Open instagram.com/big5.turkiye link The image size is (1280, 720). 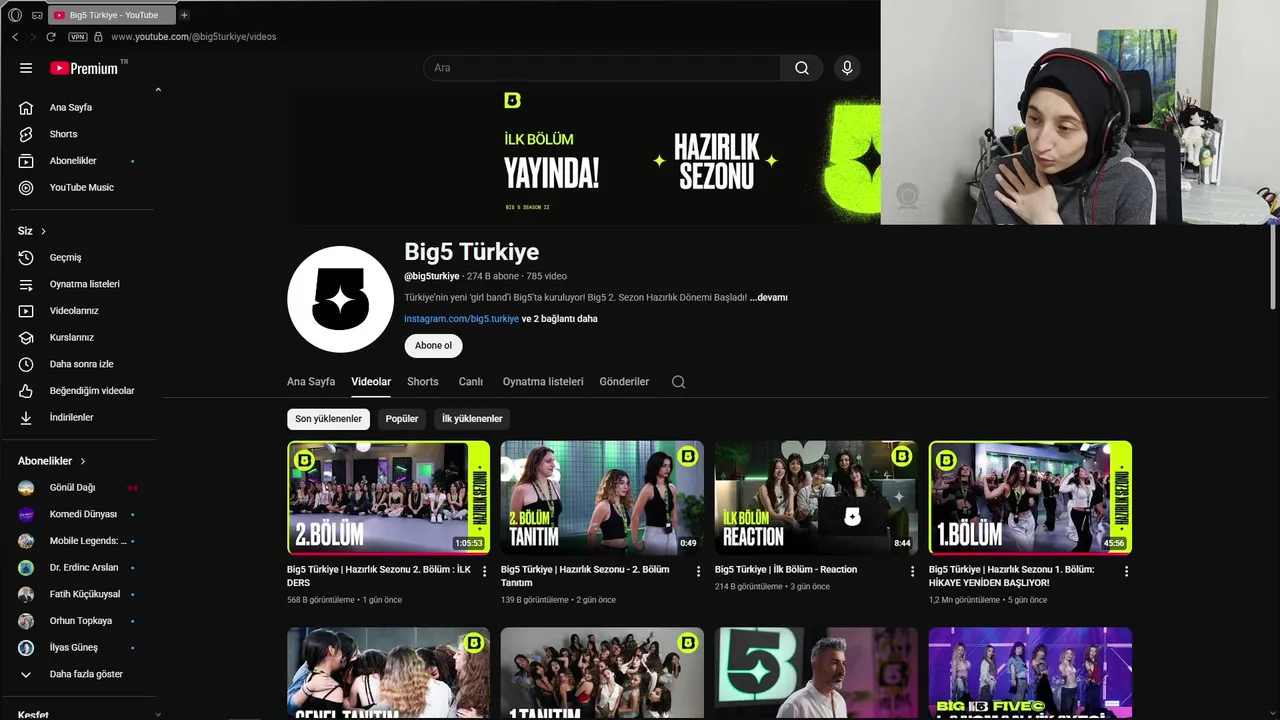(461, 319)
